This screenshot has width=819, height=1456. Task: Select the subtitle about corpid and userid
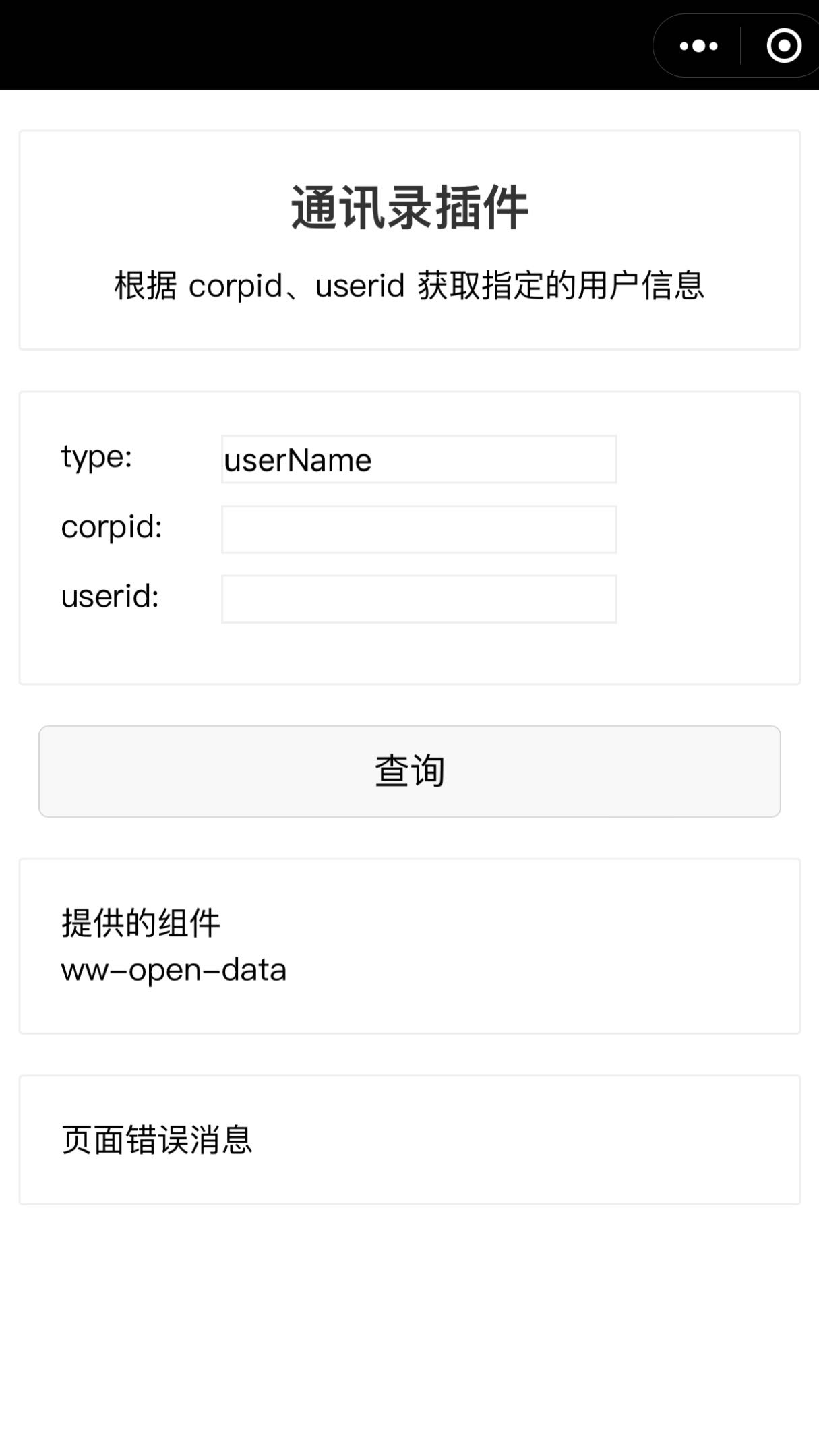click(x=409, y=285)
